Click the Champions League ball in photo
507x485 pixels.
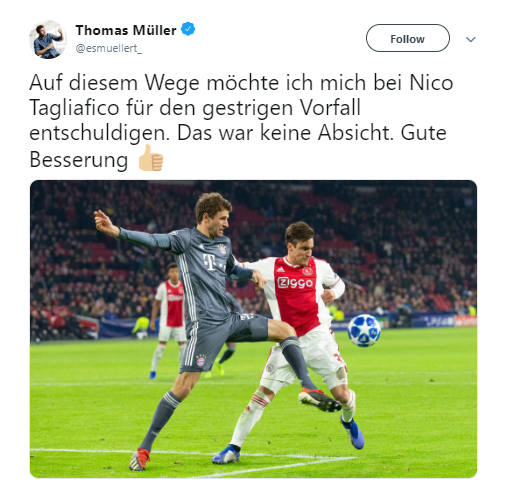(x=364, y=330)
